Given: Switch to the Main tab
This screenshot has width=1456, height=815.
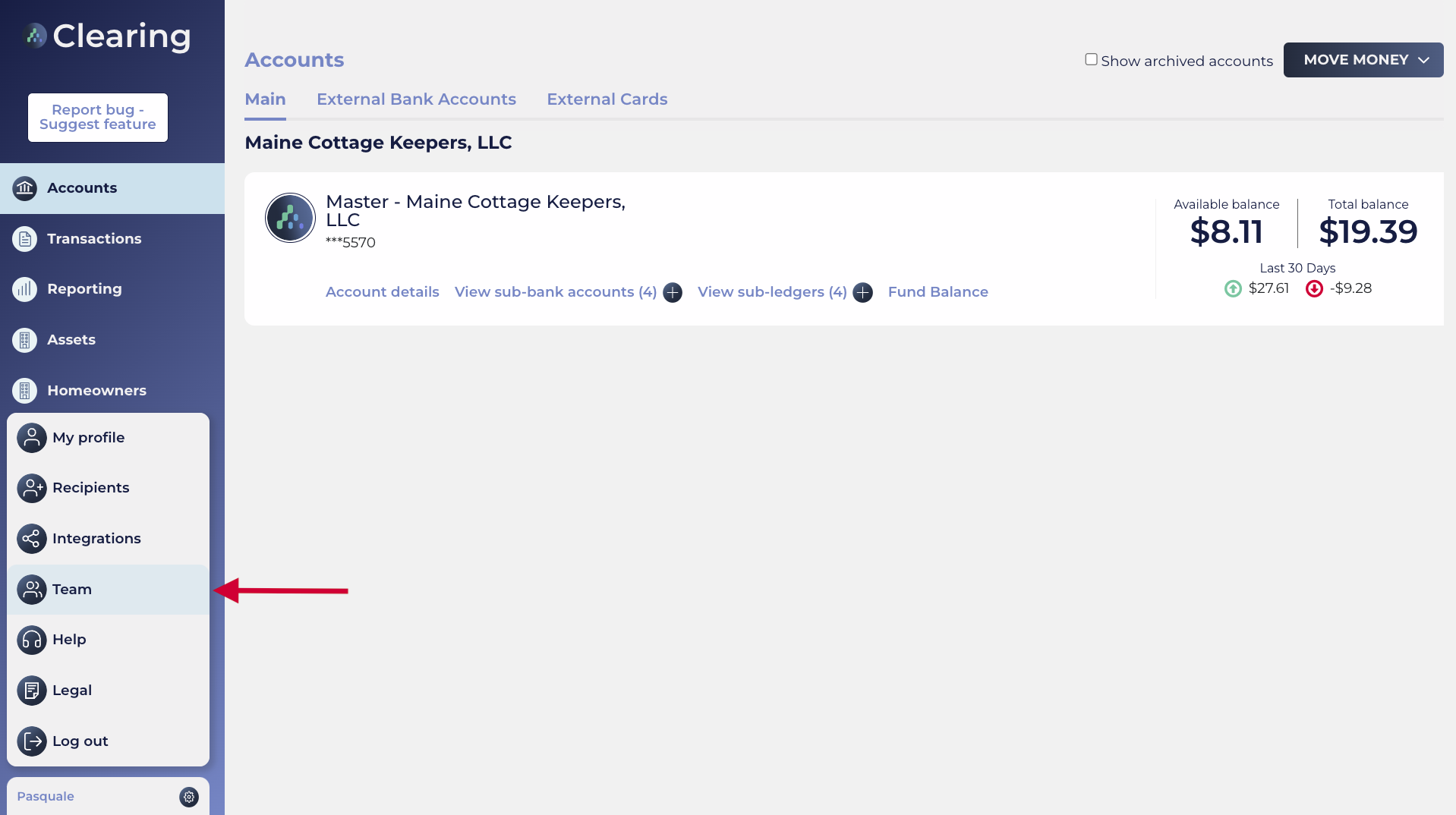Looking at the screenshot, I should pyautogui.click(x=265, y=99).
